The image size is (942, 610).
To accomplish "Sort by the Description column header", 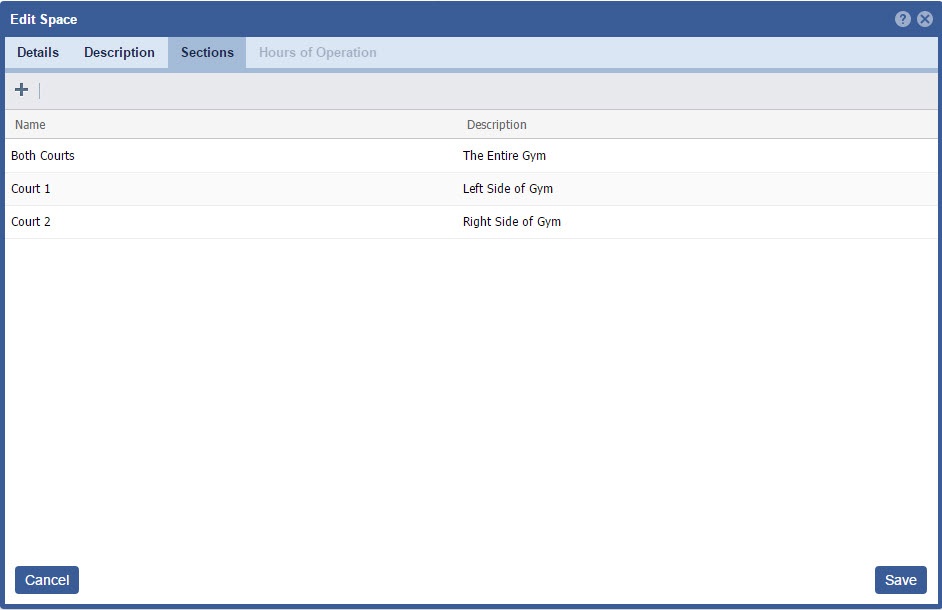I will click(x=496, y=125).
